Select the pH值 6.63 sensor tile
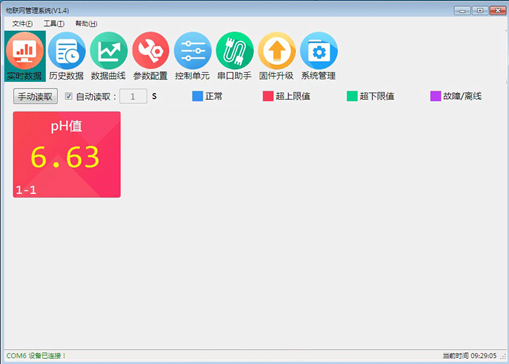This screenshot has width=509, height=364. (x=67, y=155)
